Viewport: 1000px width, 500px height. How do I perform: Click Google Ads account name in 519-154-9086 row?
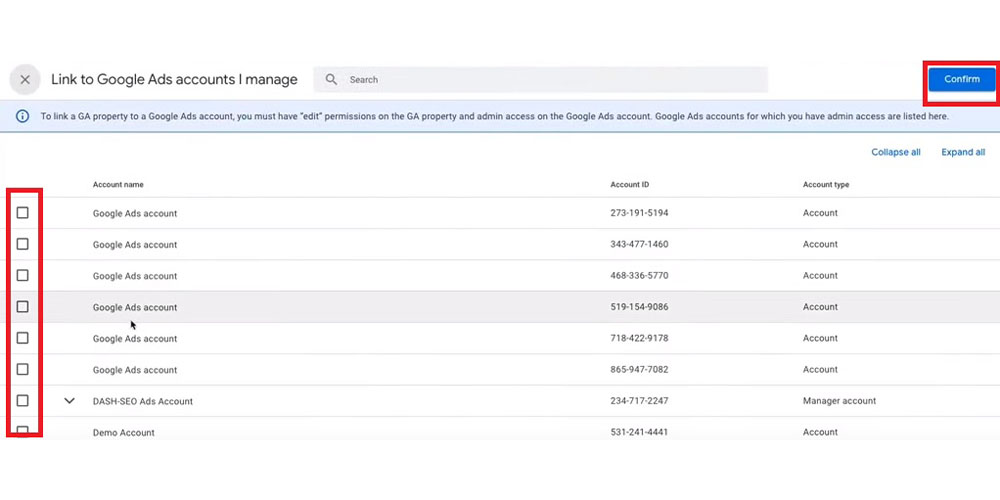coord(135,307)
